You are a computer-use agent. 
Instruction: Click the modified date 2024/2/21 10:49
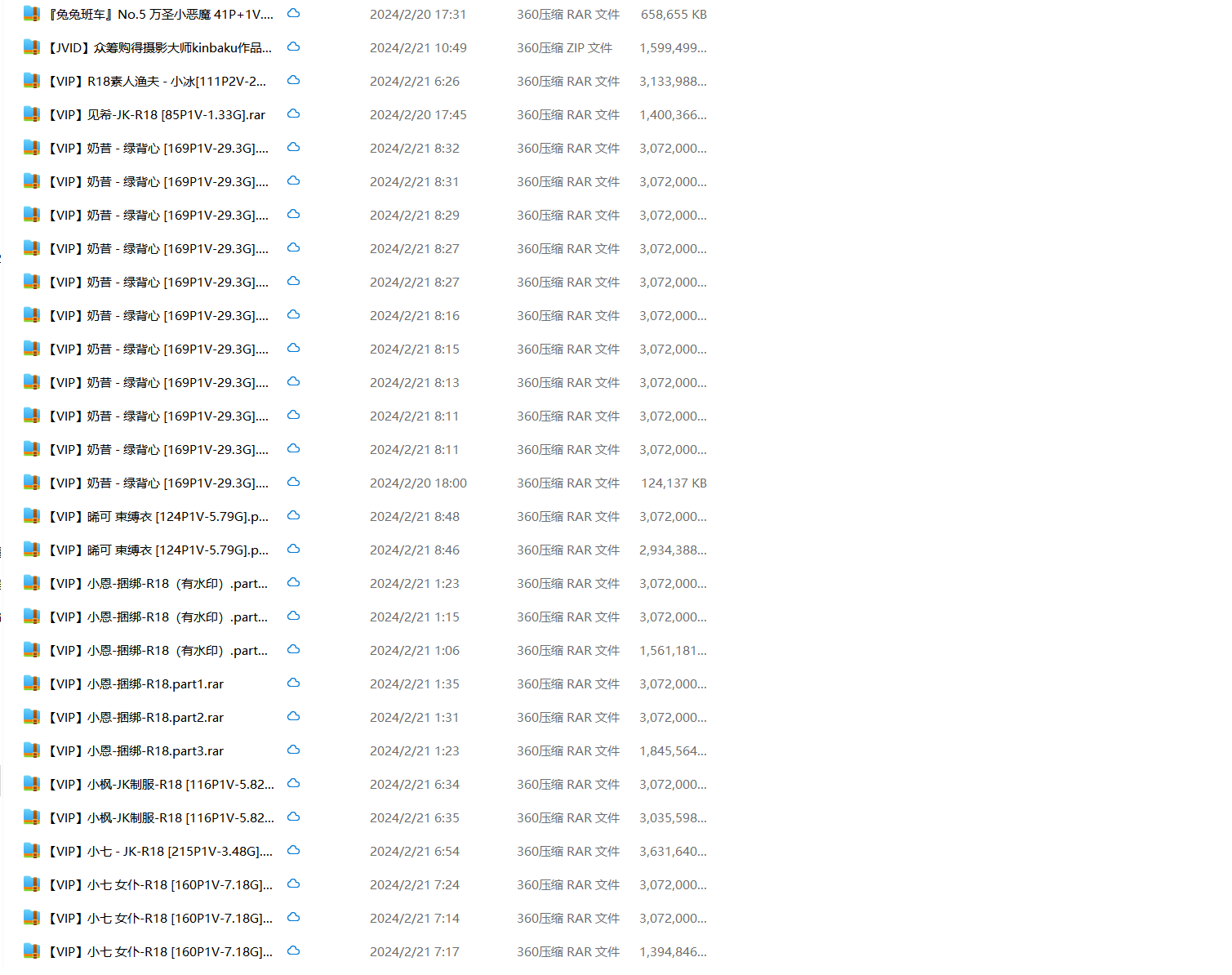point(418,48)
